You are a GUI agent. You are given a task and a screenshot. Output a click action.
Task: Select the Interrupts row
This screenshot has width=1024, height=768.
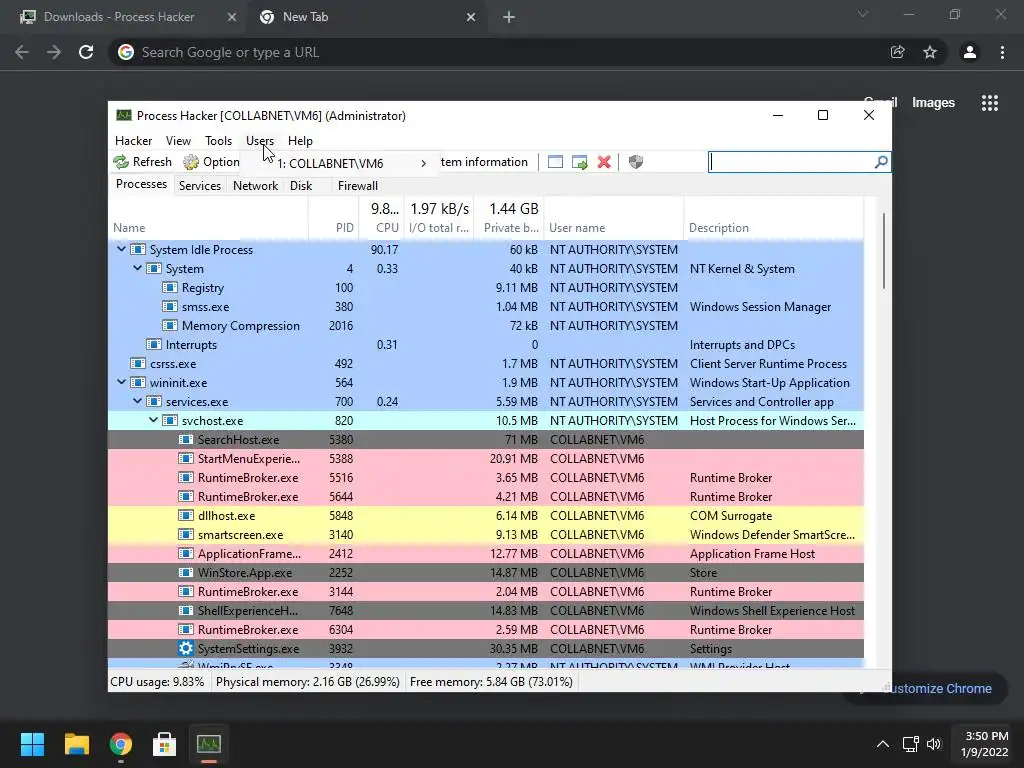(486, 344)
